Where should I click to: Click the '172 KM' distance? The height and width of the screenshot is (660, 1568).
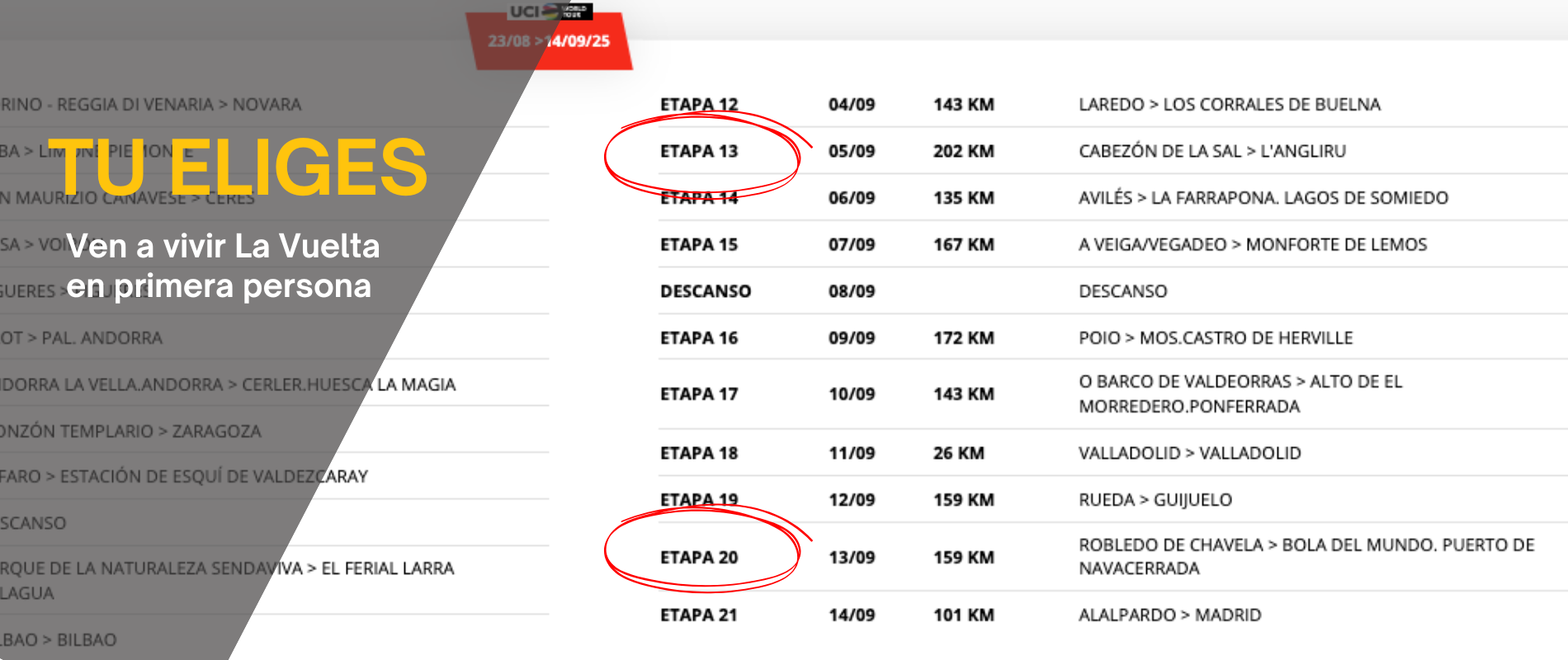coord(964,338)
